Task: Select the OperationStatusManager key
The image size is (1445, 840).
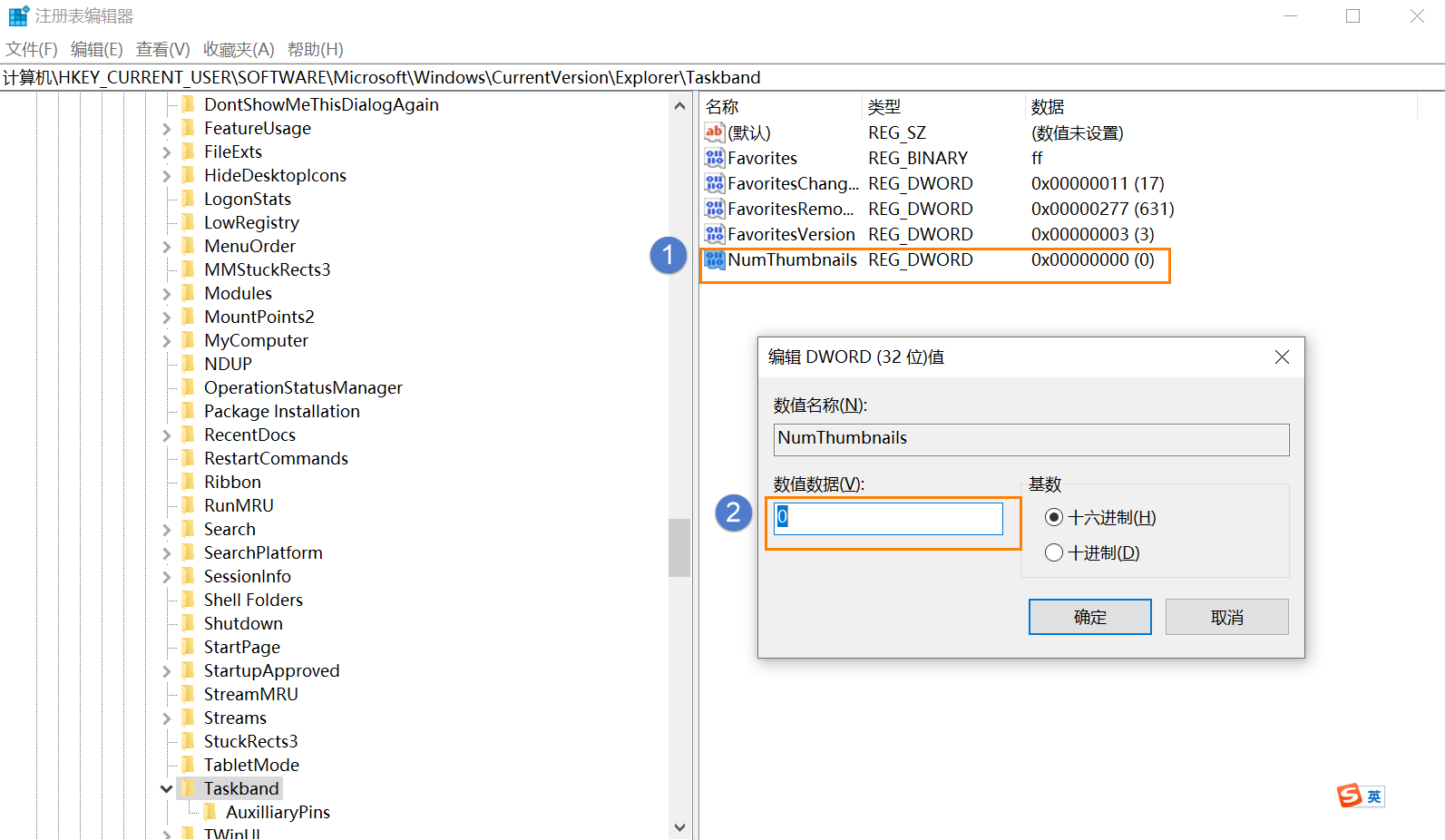Action: point(303,387)
